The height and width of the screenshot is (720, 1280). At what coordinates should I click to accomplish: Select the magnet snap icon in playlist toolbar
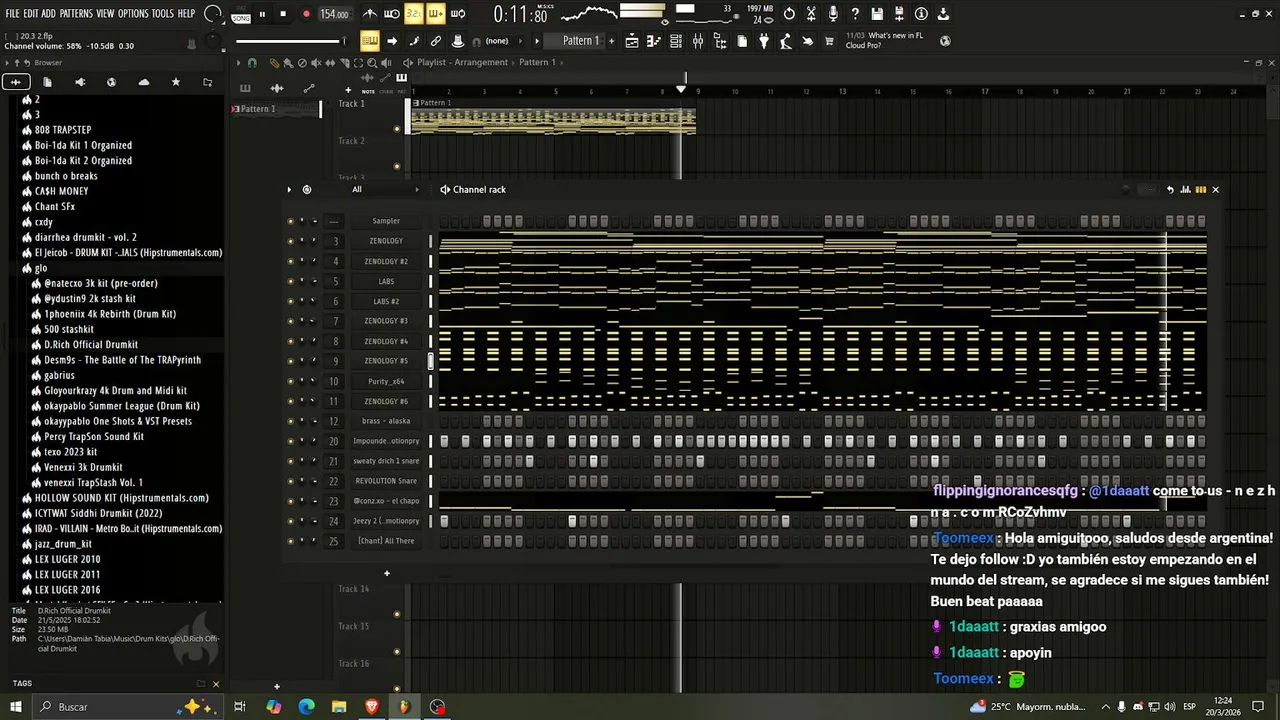[252, 62]
